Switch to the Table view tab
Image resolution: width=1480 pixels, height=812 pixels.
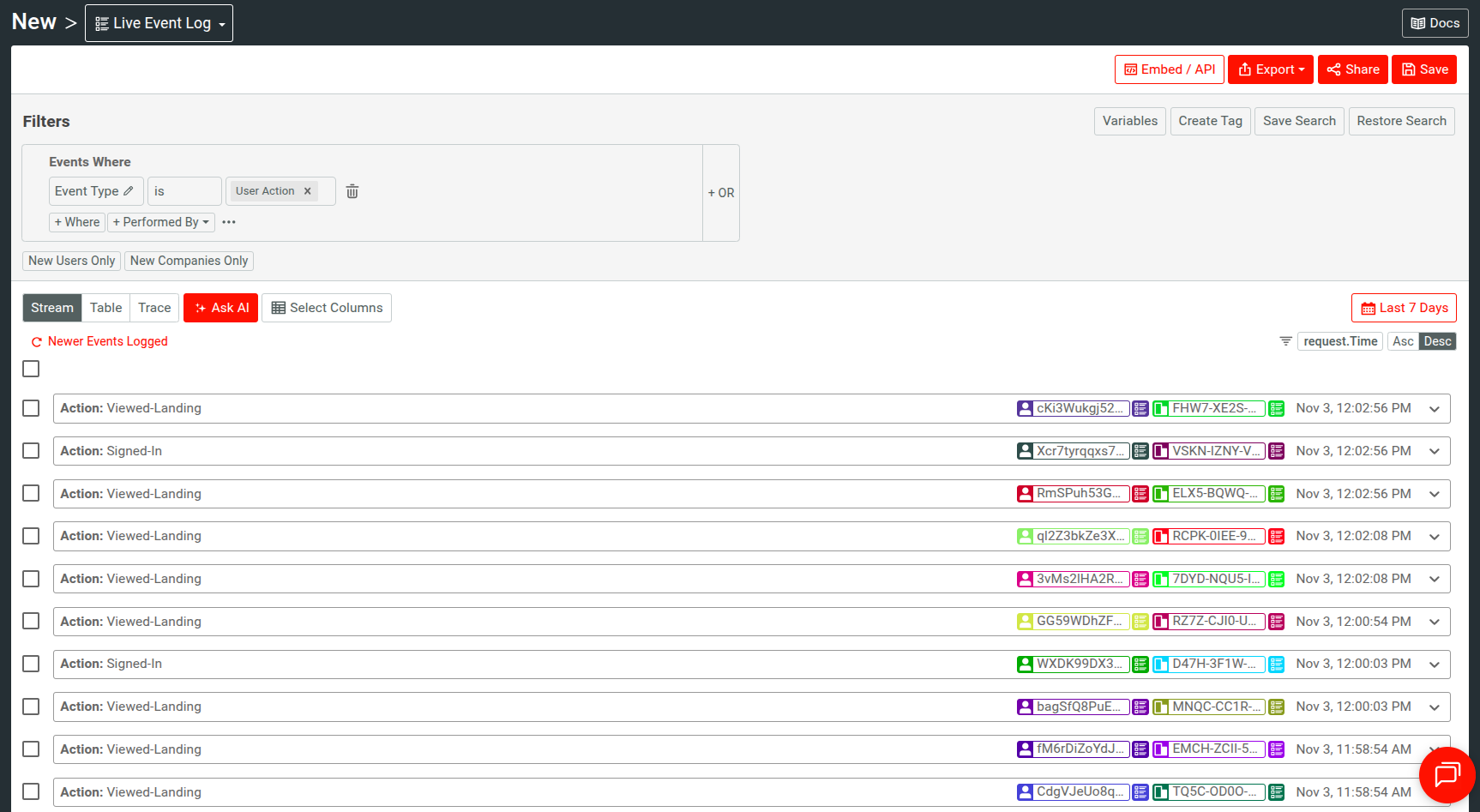[x=105, y=307]
